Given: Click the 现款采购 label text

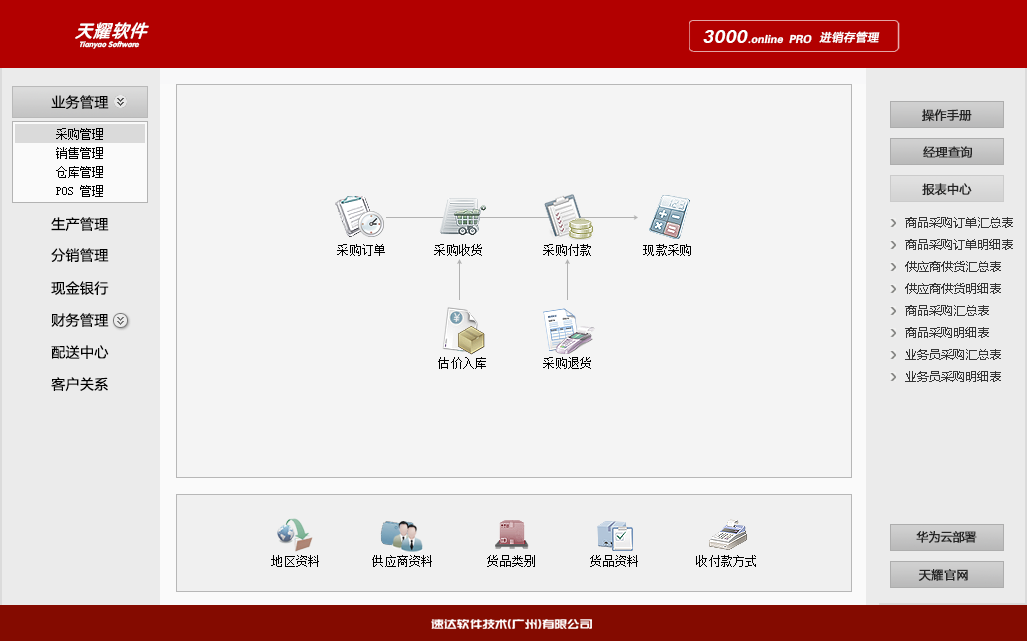Looking at the screenshot, I should click(x=667, y=250).
